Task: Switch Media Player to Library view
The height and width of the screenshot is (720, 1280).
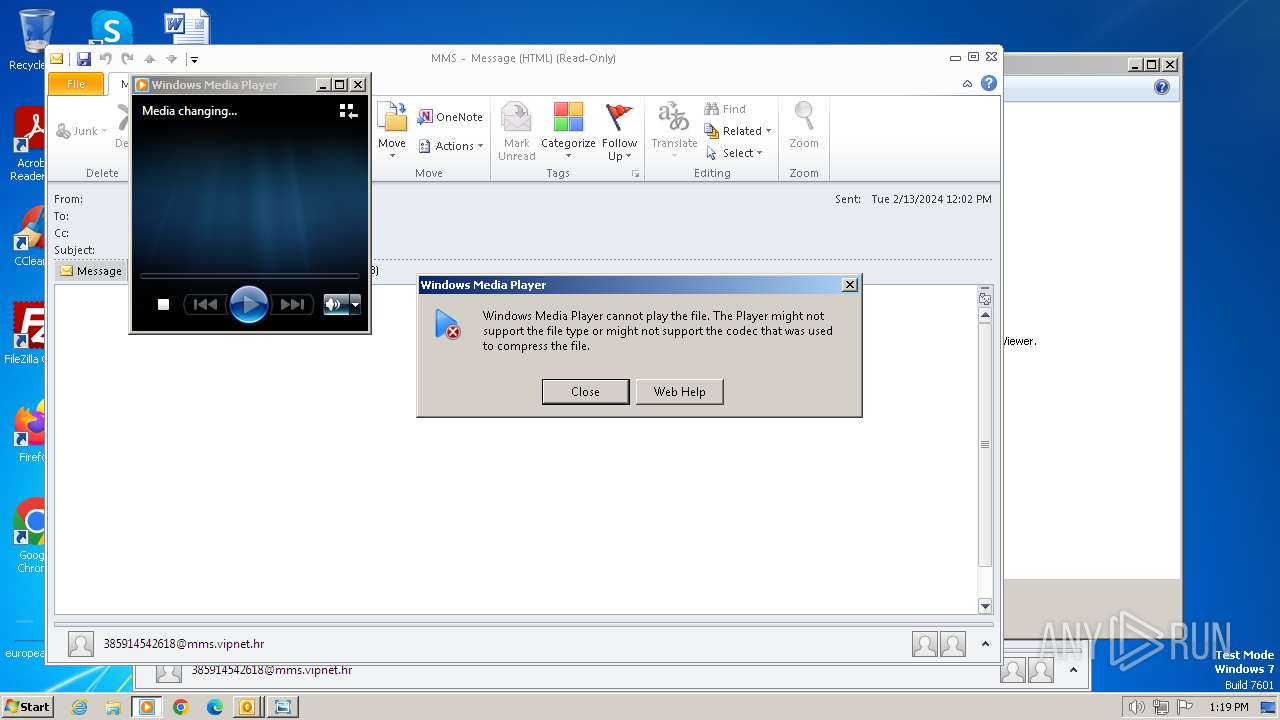Action: pos(348,111)
